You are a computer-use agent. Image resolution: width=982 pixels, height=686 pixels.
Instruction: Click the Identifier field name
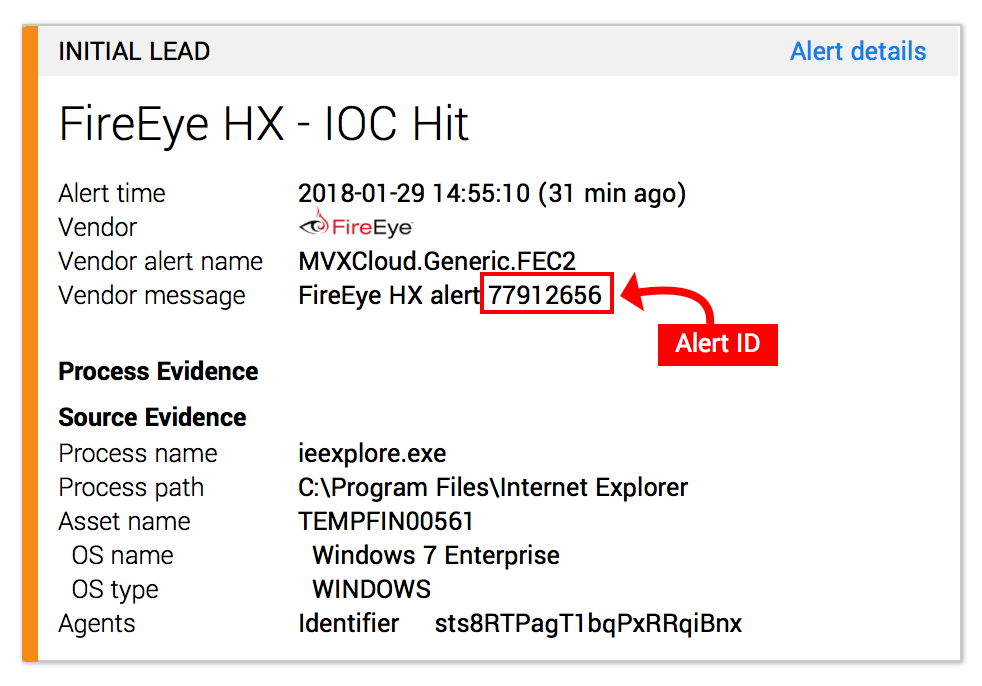click(x=349, y=623)
